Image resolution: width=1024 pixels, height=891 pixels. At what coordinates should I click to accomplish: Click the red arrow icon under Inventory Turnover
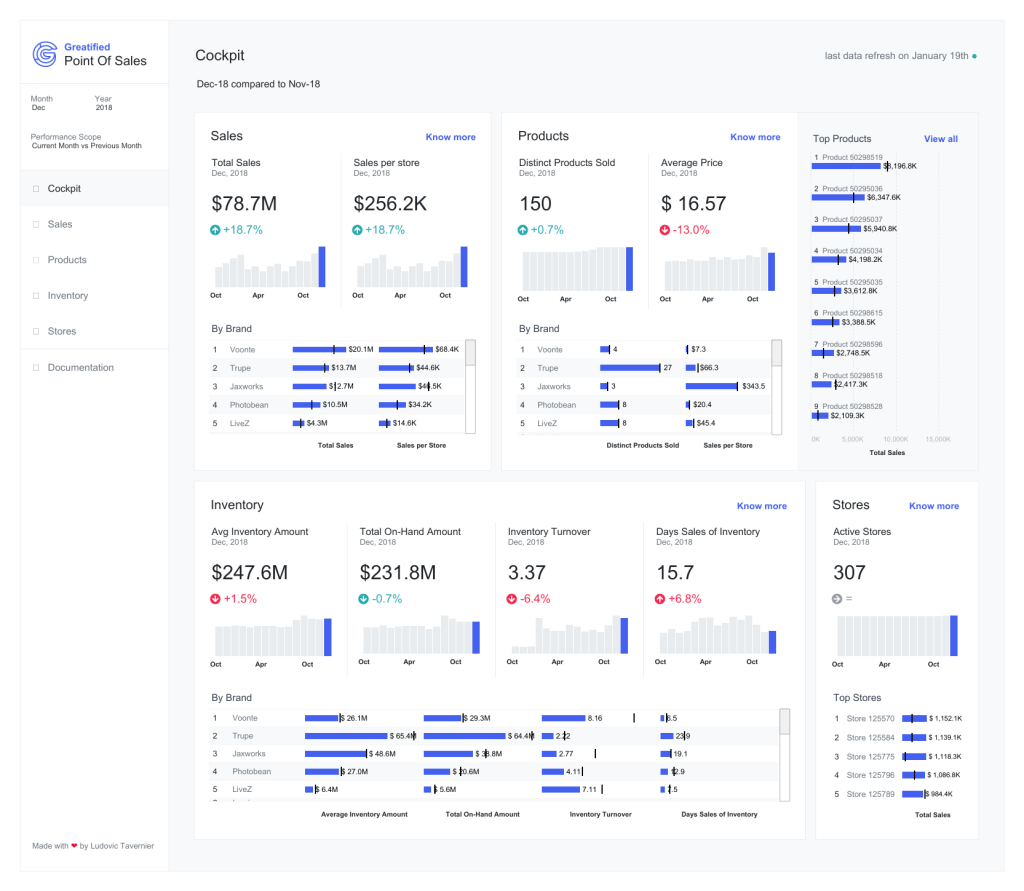click(x=513, y=599)
